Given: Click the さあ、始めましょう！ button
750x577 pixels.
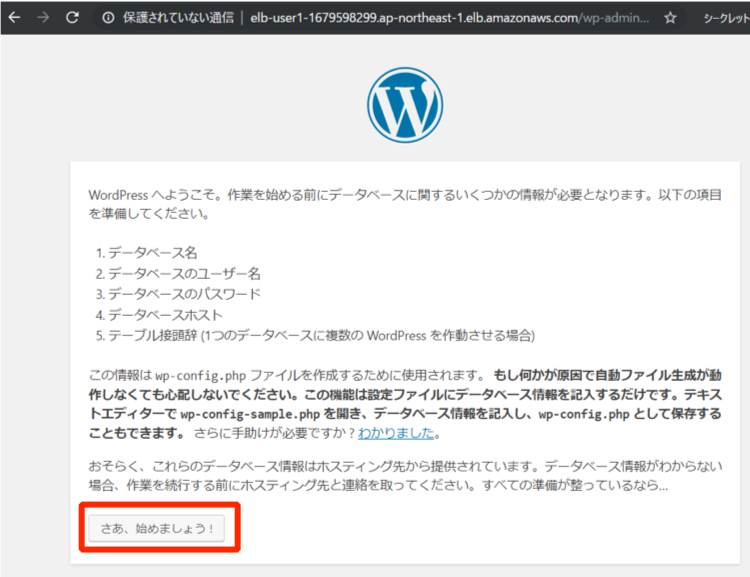Looking at the screenshot, I should click(x=156, y=528).
